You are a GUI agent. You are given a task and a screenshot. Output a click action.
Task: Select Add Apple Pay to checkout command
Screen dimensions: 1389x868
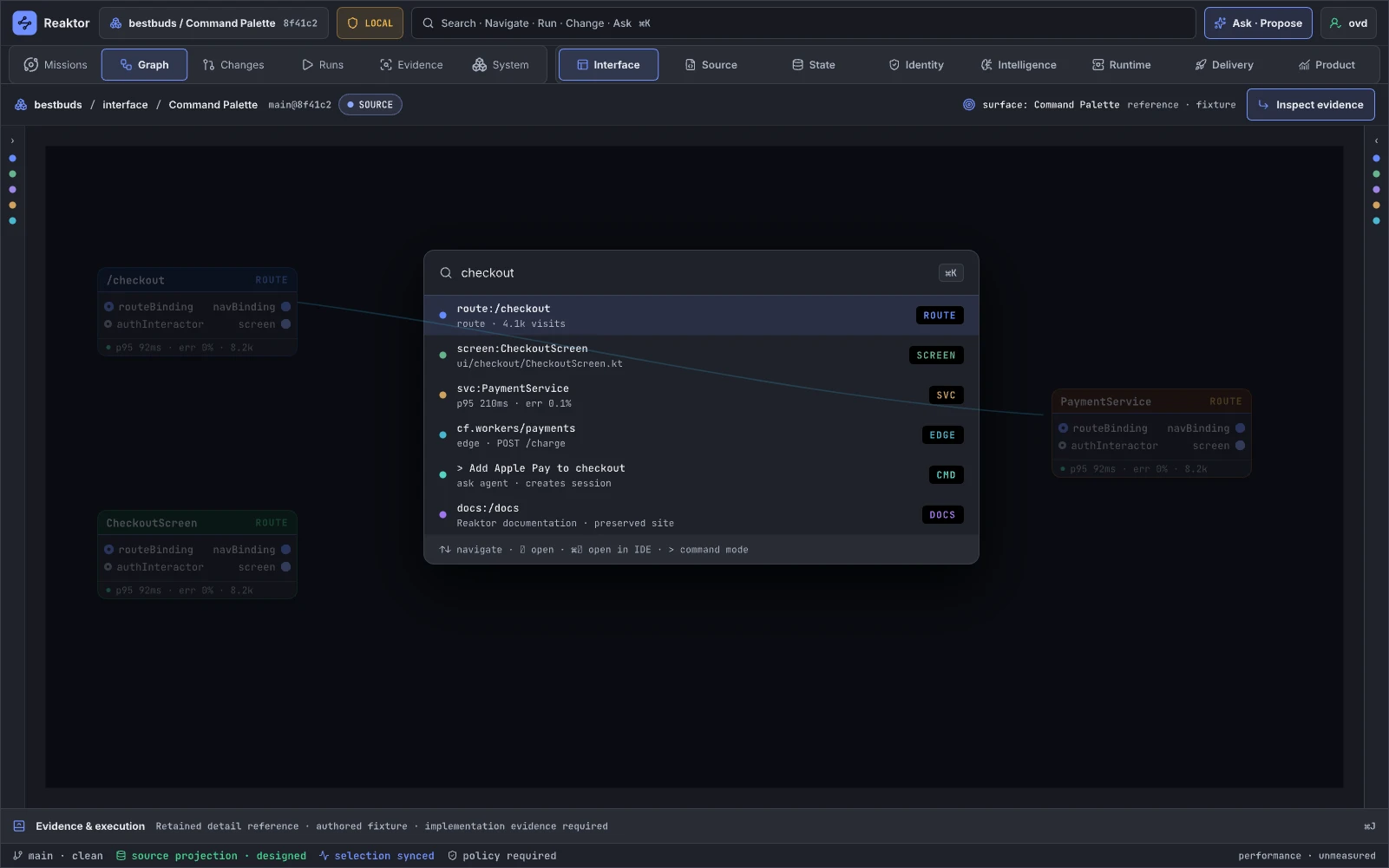tap(701, 475)
